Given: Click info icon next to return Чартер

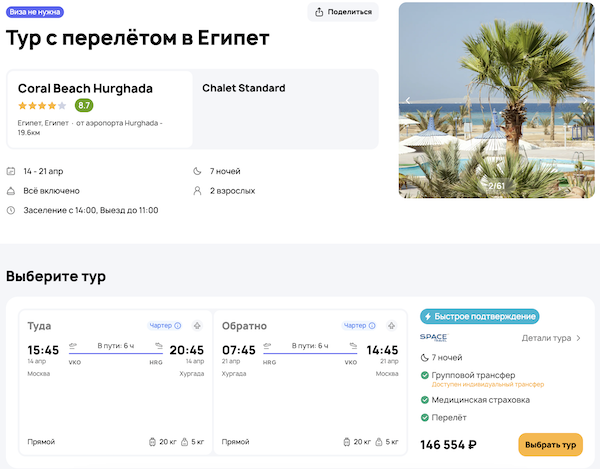Looking at the screenshot, I should click(x=372, y=325).
